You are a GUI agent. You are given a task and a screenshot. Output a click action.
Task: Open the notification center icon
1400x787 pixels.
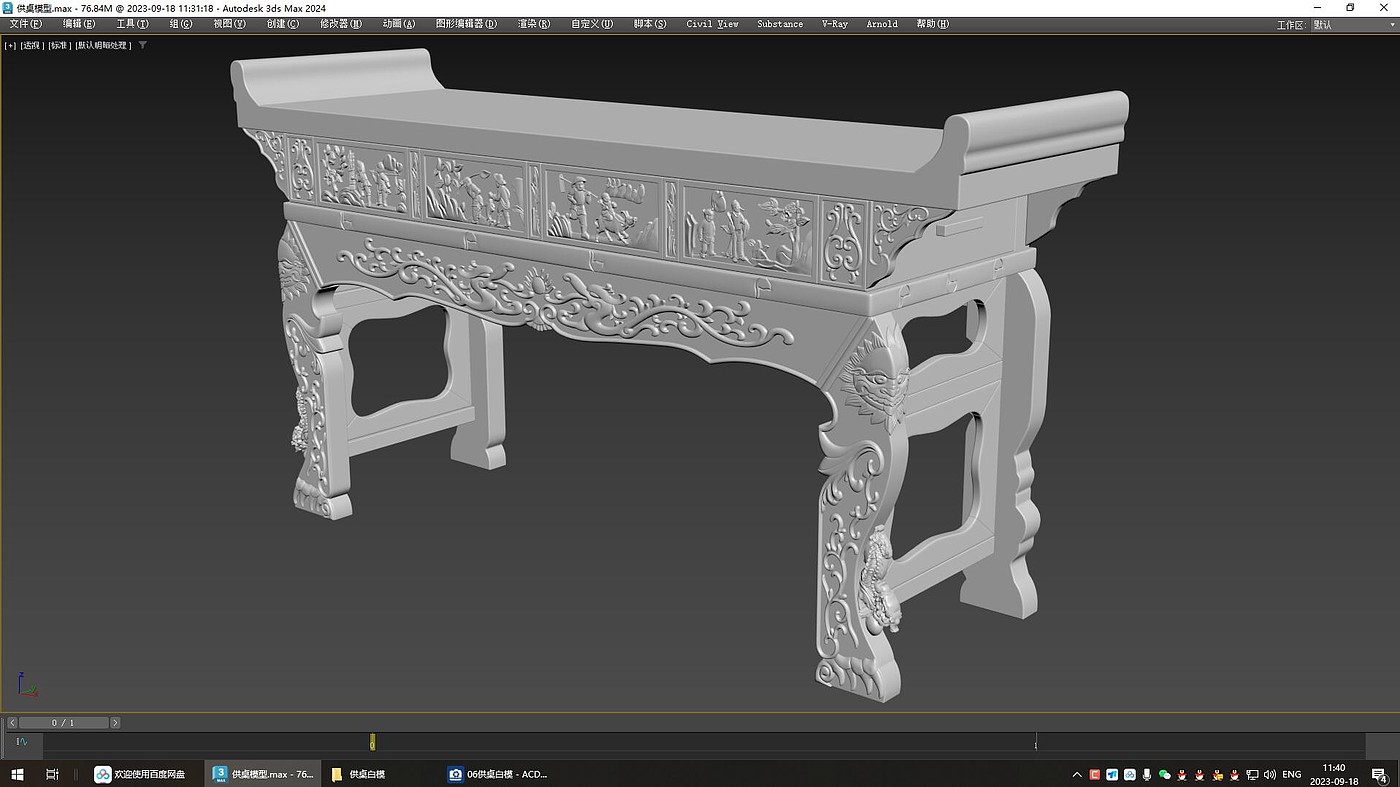(1380, 774)
